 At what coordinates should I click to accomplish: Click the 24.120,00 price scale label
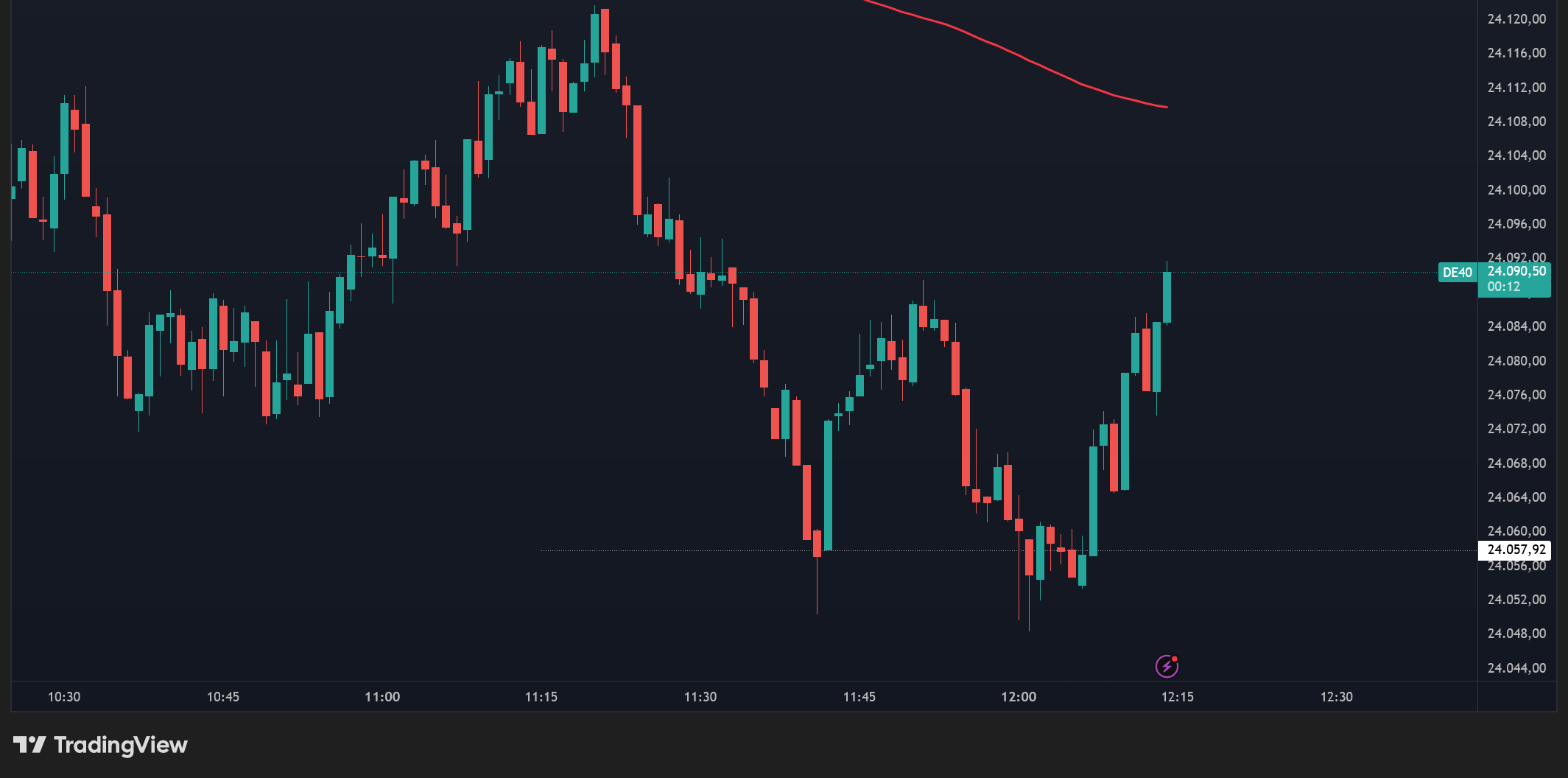tap(1516, 19)
